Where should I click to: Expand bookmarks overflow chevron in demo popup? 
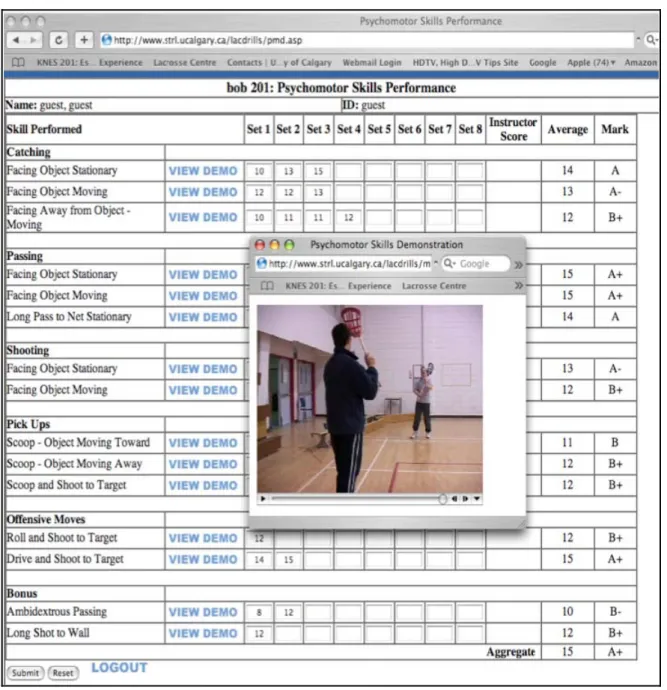(519, 285)
